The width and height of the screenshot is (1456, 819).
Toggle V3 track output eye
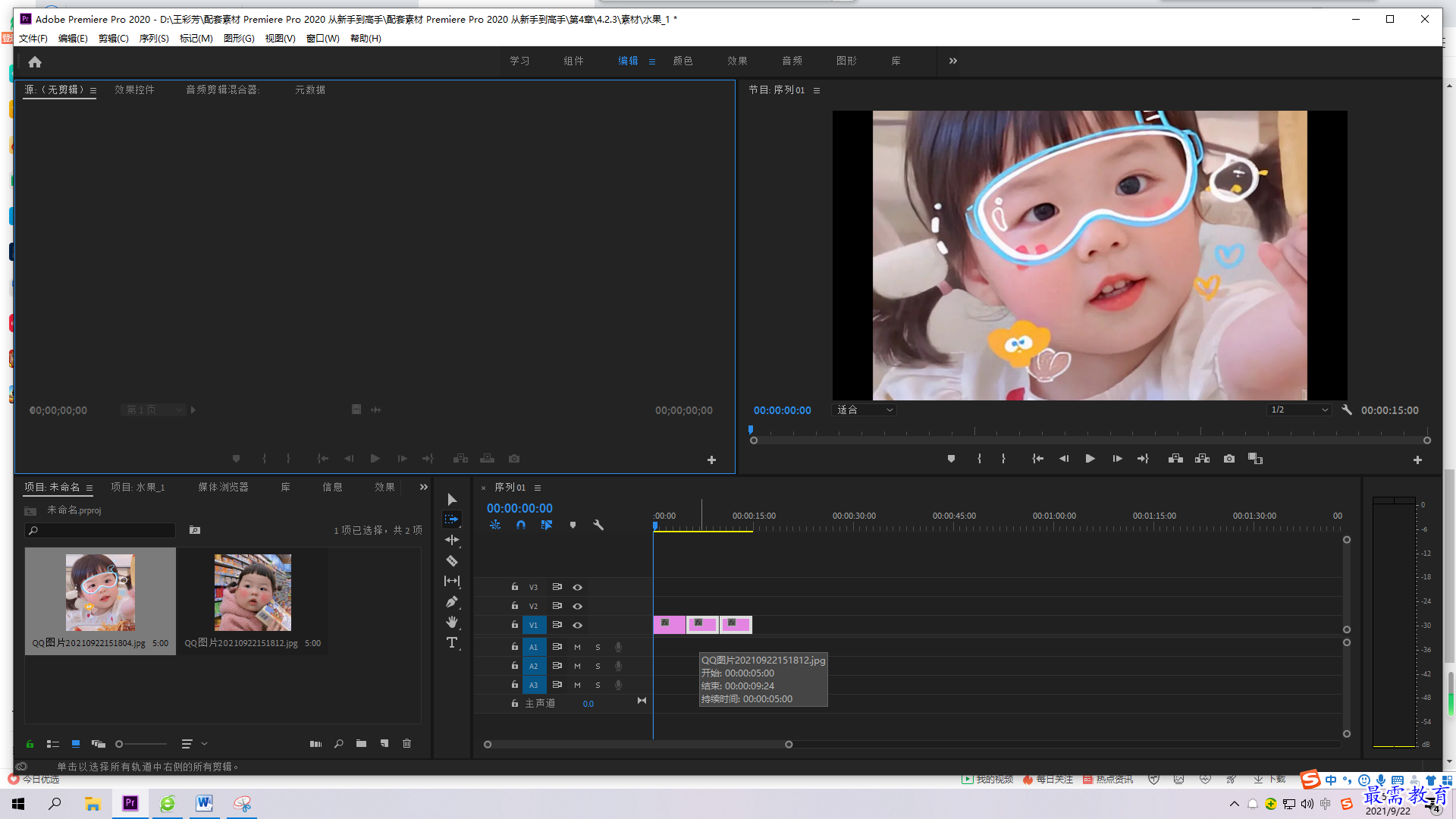click(x=577, y=587)
